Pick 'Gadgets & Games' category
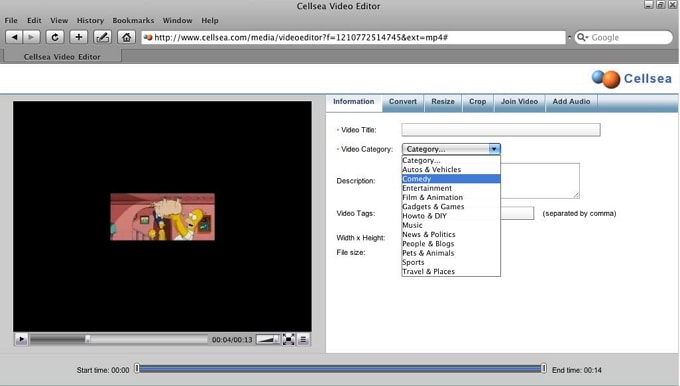The width and height of the screenshot is (680, 386). pyautogui.click(x=451, y=207)
